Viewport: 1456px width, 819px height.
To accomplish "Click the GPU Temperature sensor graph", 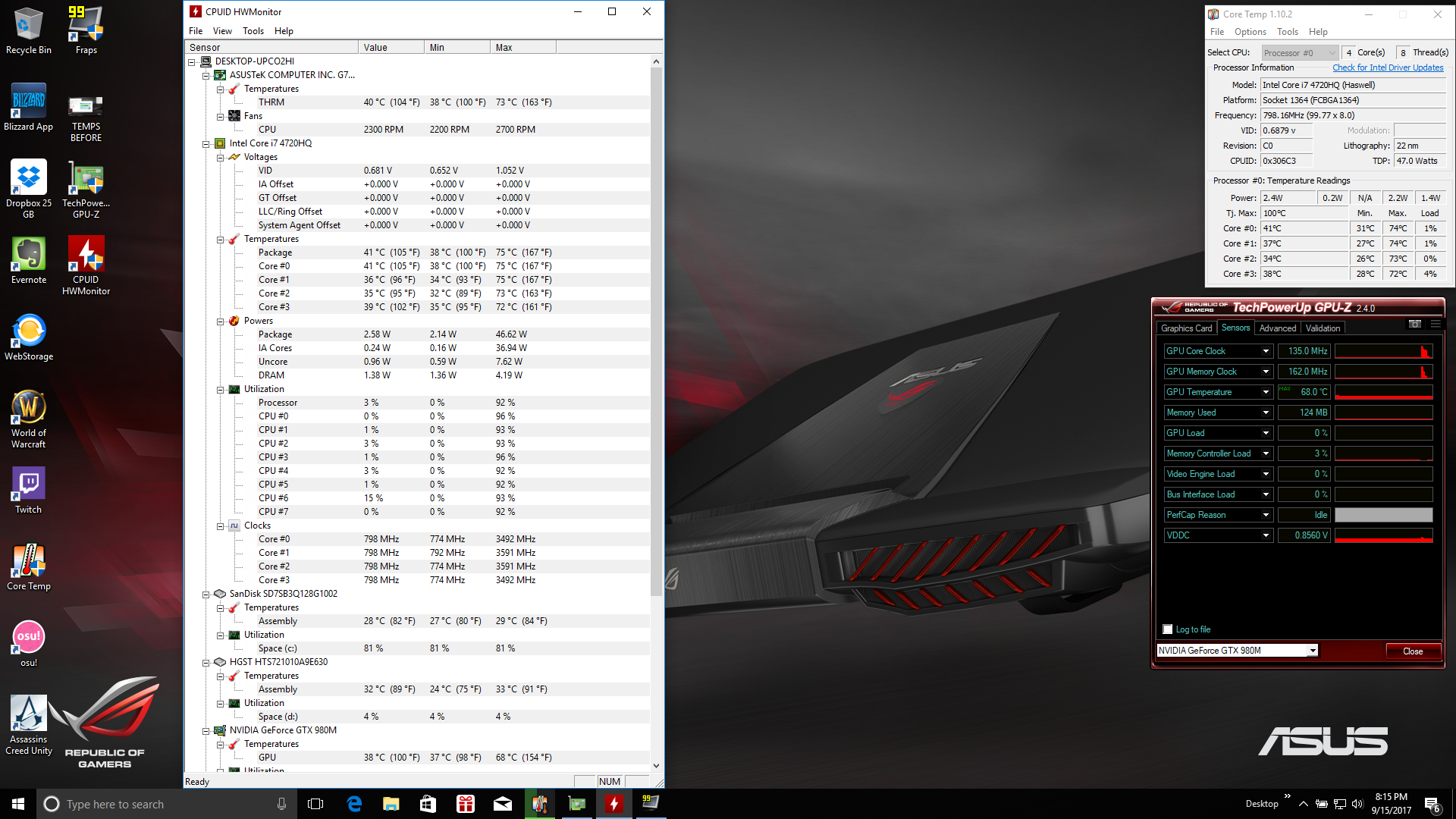I will (1384, 392).
